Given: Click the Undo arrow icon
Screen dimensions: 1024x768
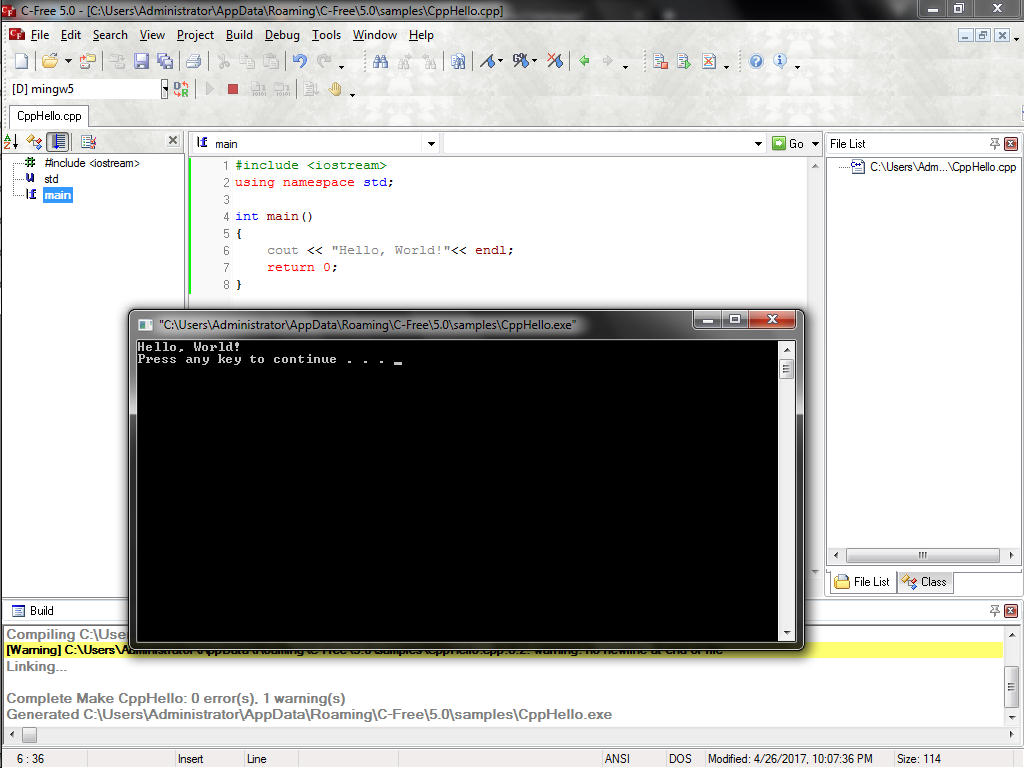Looking at the screenshot, I should pyautogui.click(x=299, y=61).
